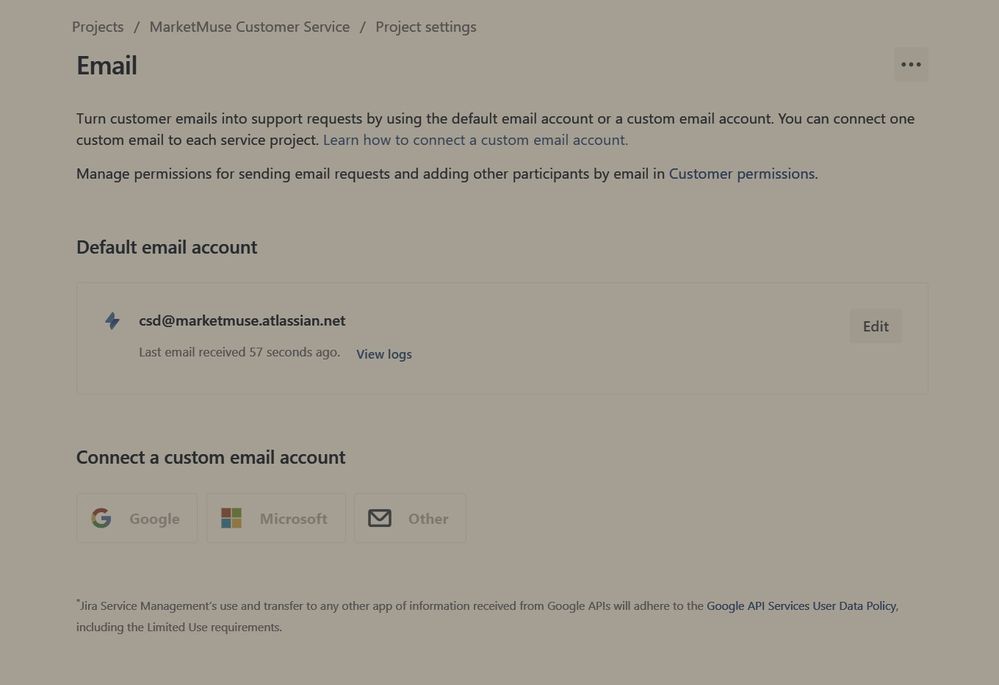Click Edit for the default email account
The height and width of the screenshot is (685, 999).
pyautogui.click(x=875, y=326)
